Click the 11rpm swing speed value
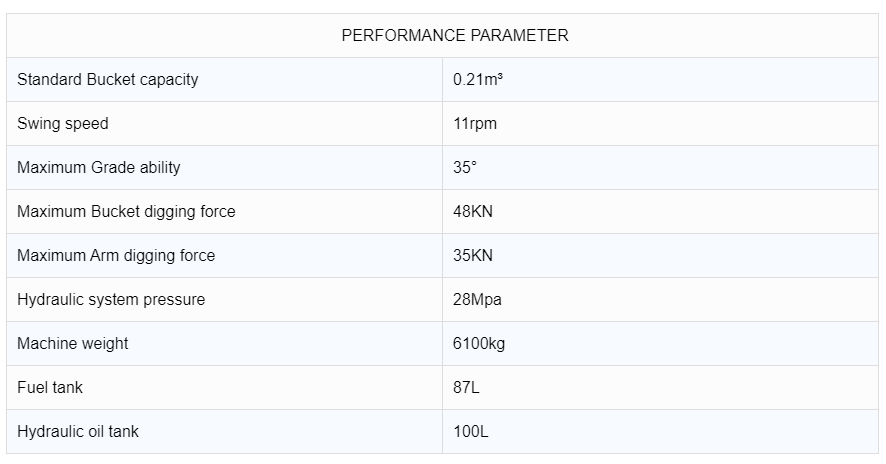The width and height of the screenshot is (886, 464). click(475, 123)
